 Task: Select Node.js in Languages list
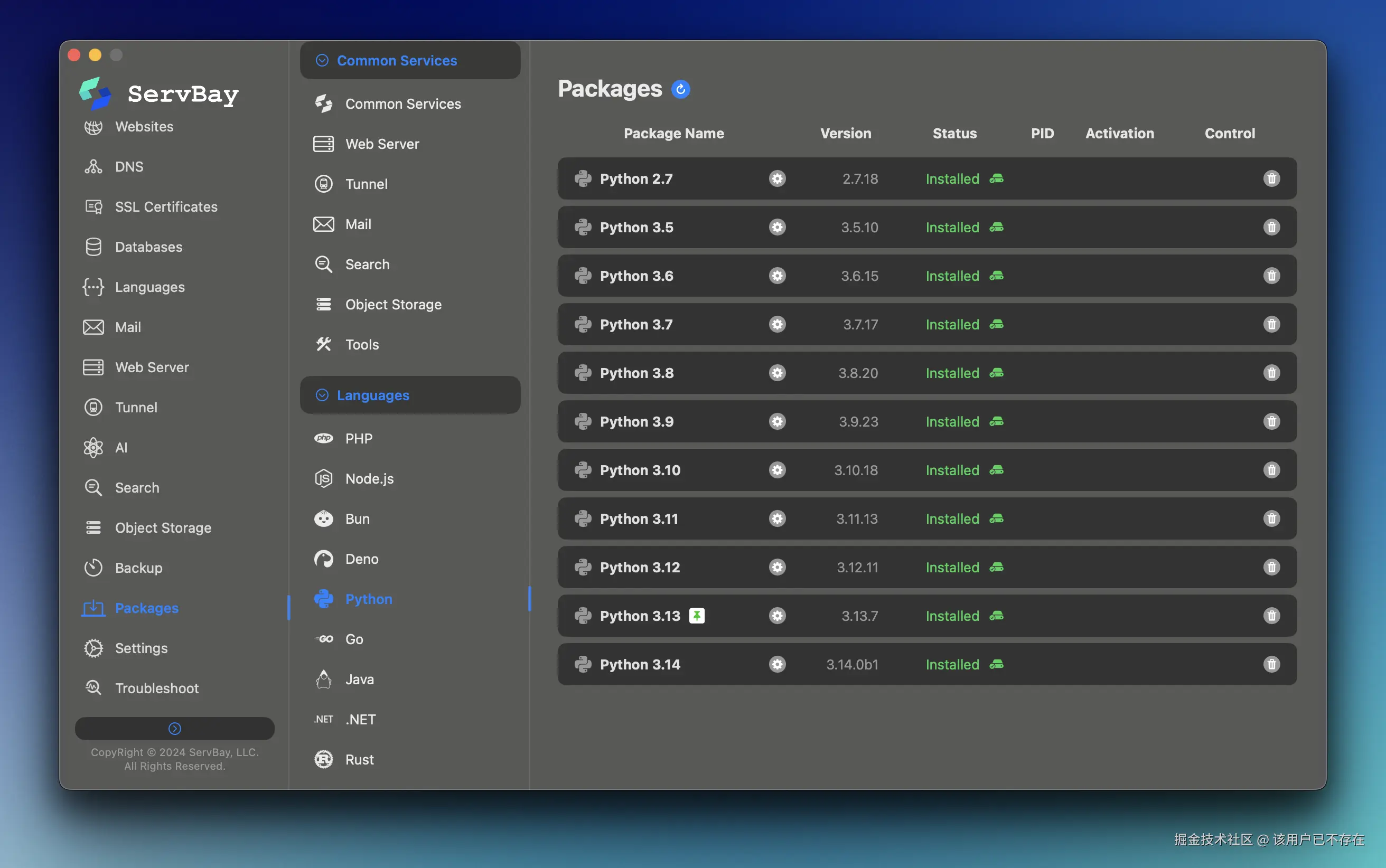369,479
